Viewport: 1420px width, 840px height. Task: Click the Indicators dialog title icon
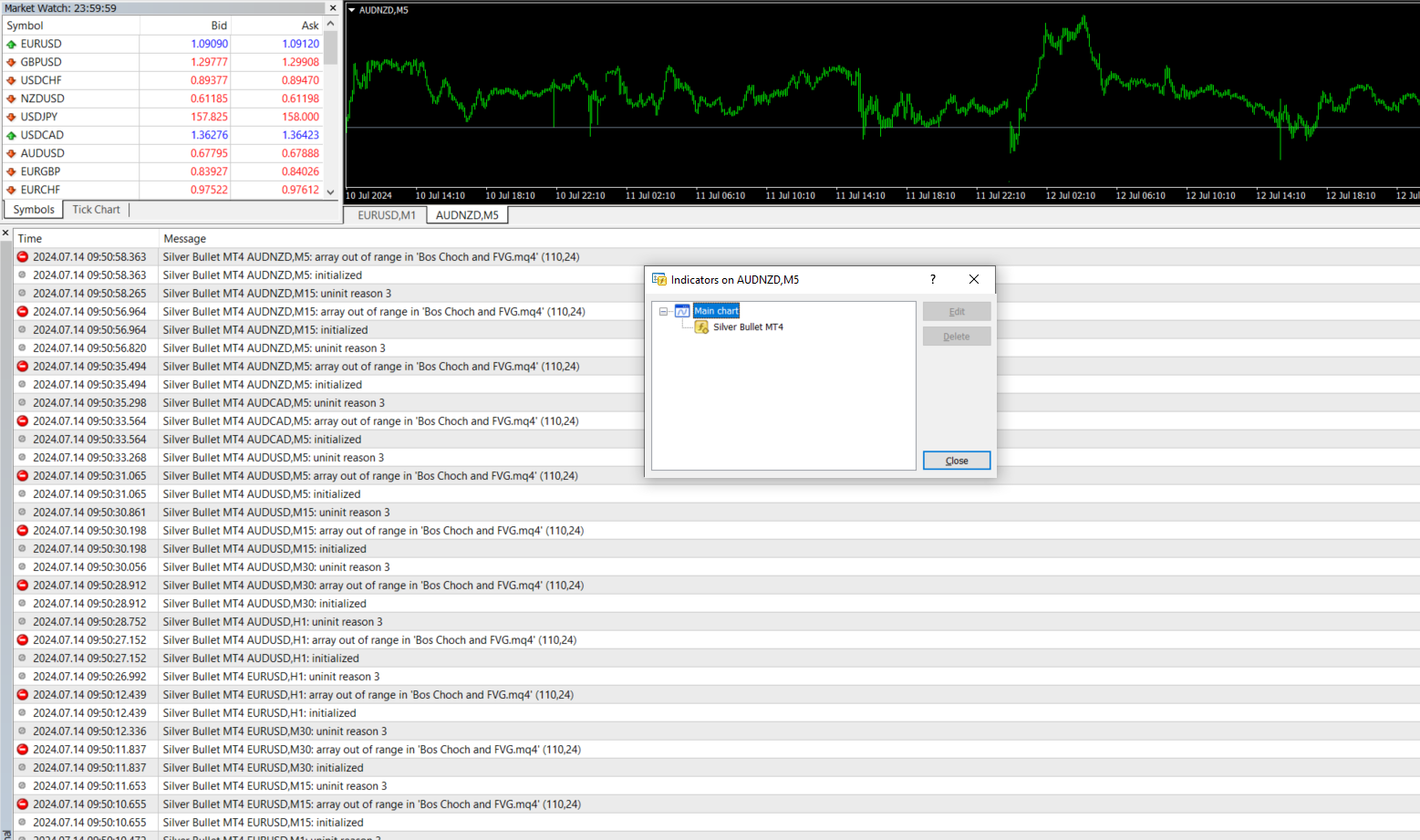click(659, 280)
